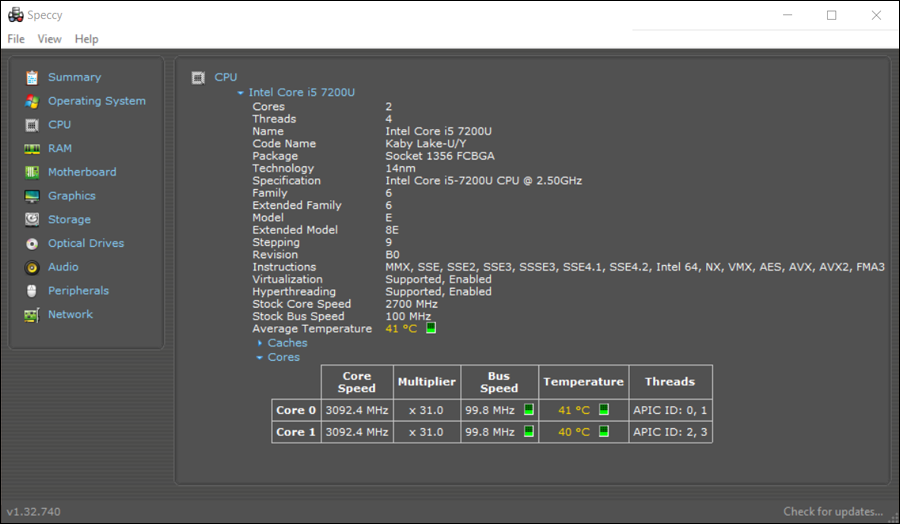Open the Motherboard section
Image resolution: width=900 pixels, height=524 pixels.
(82, 172)
